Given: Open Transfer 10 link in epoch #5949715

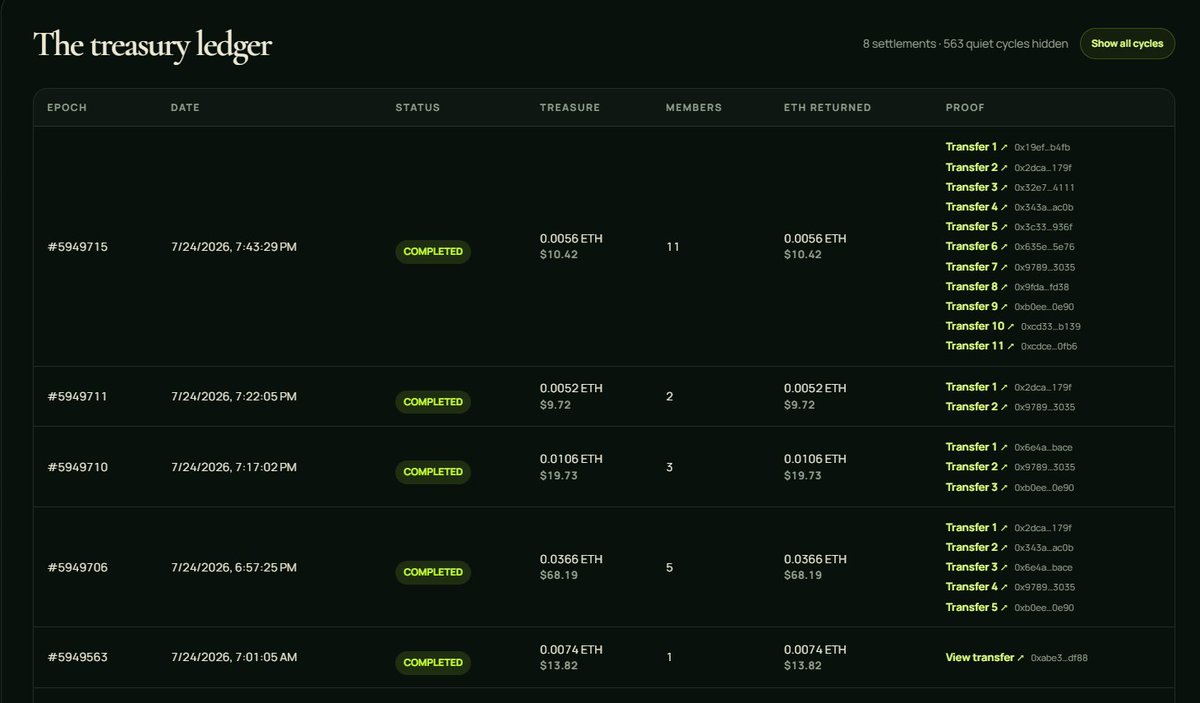Looking at the screenshot, I should 980,326.
